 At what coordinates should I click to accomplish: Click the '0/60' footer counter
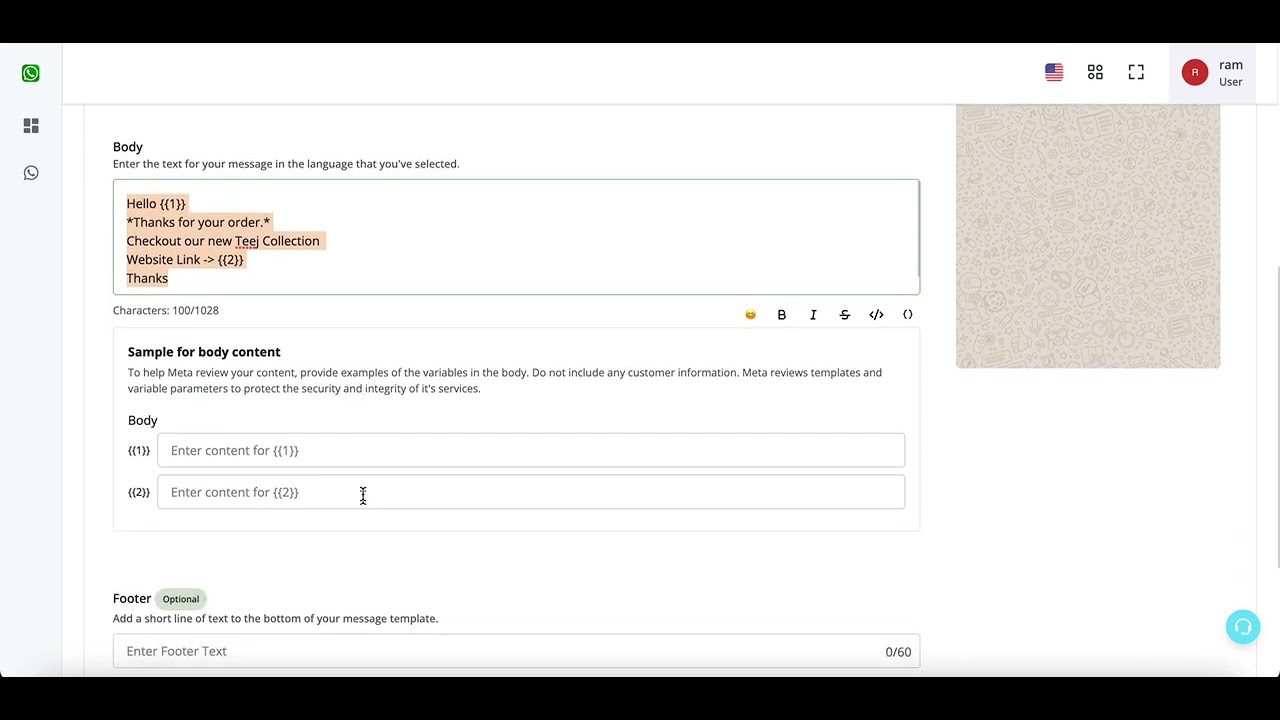pos(898,652)
